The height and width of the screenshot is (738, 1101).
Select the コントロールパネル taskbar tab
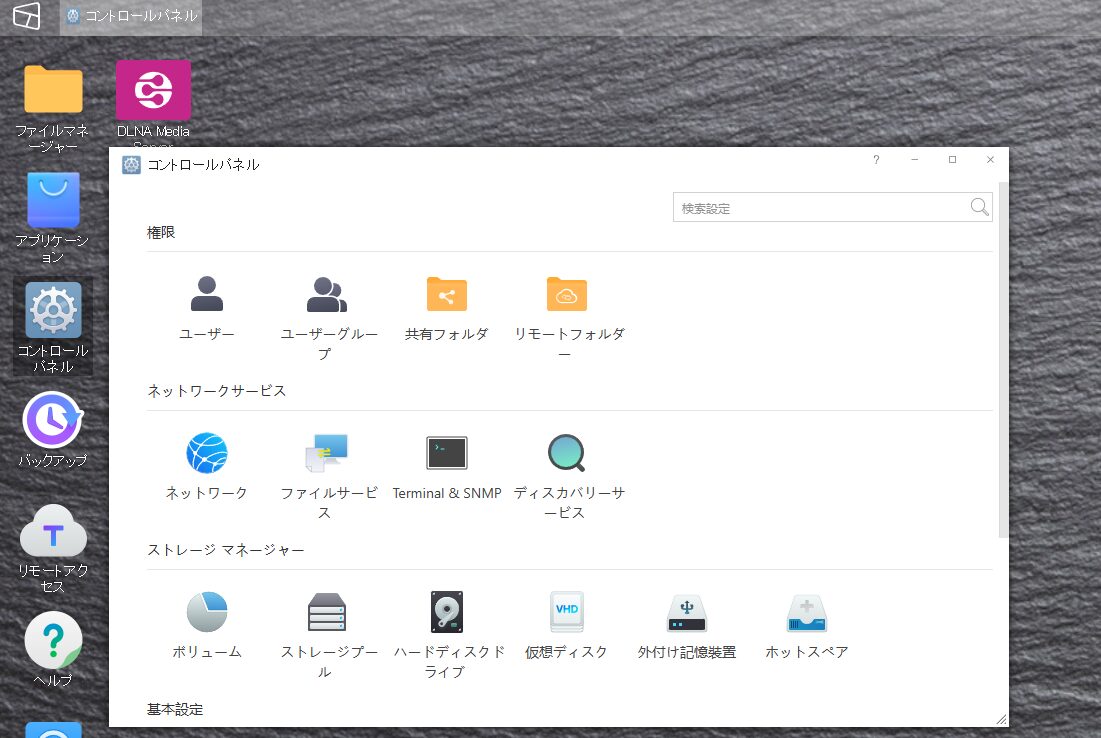[131, 16]
